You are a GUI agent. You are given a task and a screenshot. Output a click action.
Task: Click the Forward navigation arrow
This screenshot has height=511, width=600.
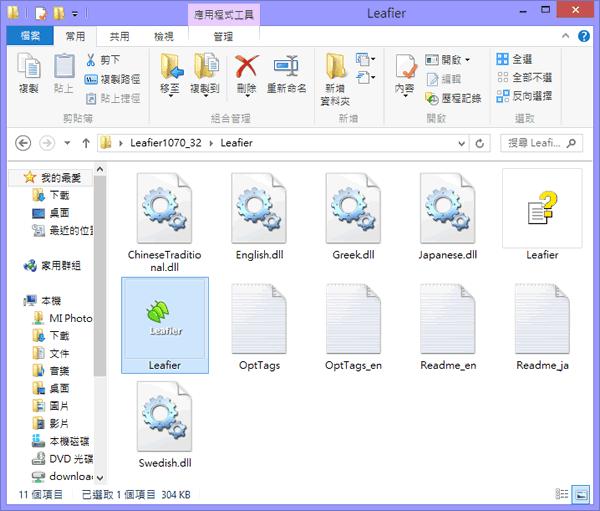(x=47, y=143)
